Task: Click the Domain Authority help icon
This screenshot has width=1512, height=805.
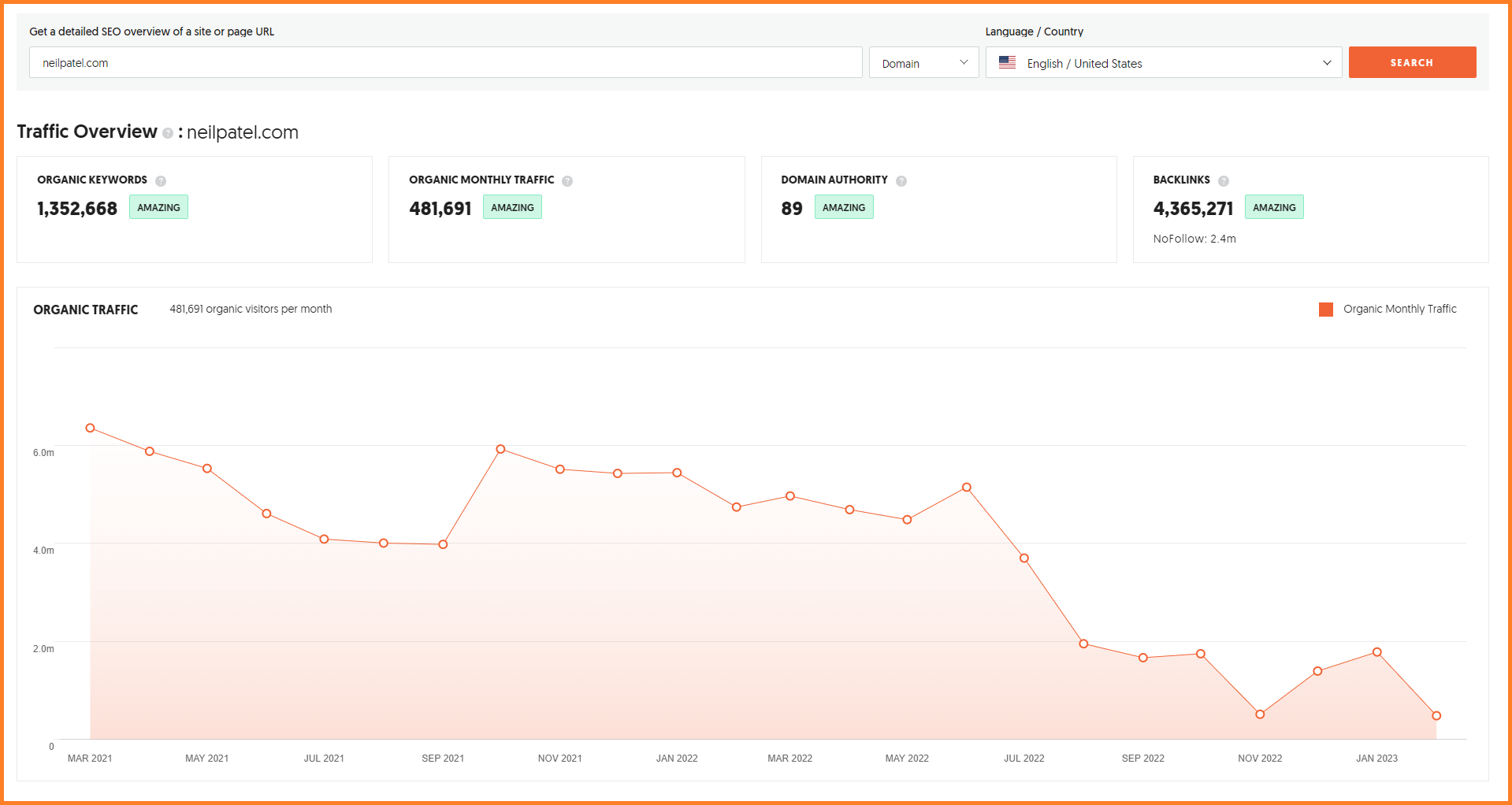Action: pyautogui.click(x=901, y=181)
